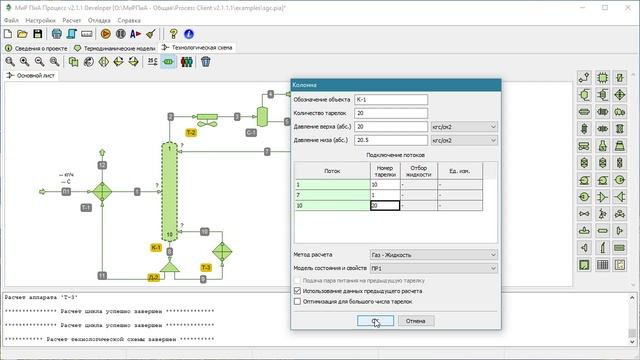Image resolution: width=640 pixels, height=360 pixels.
Task: Click log panel scrollbar down arrow
Action: point(632,342)
